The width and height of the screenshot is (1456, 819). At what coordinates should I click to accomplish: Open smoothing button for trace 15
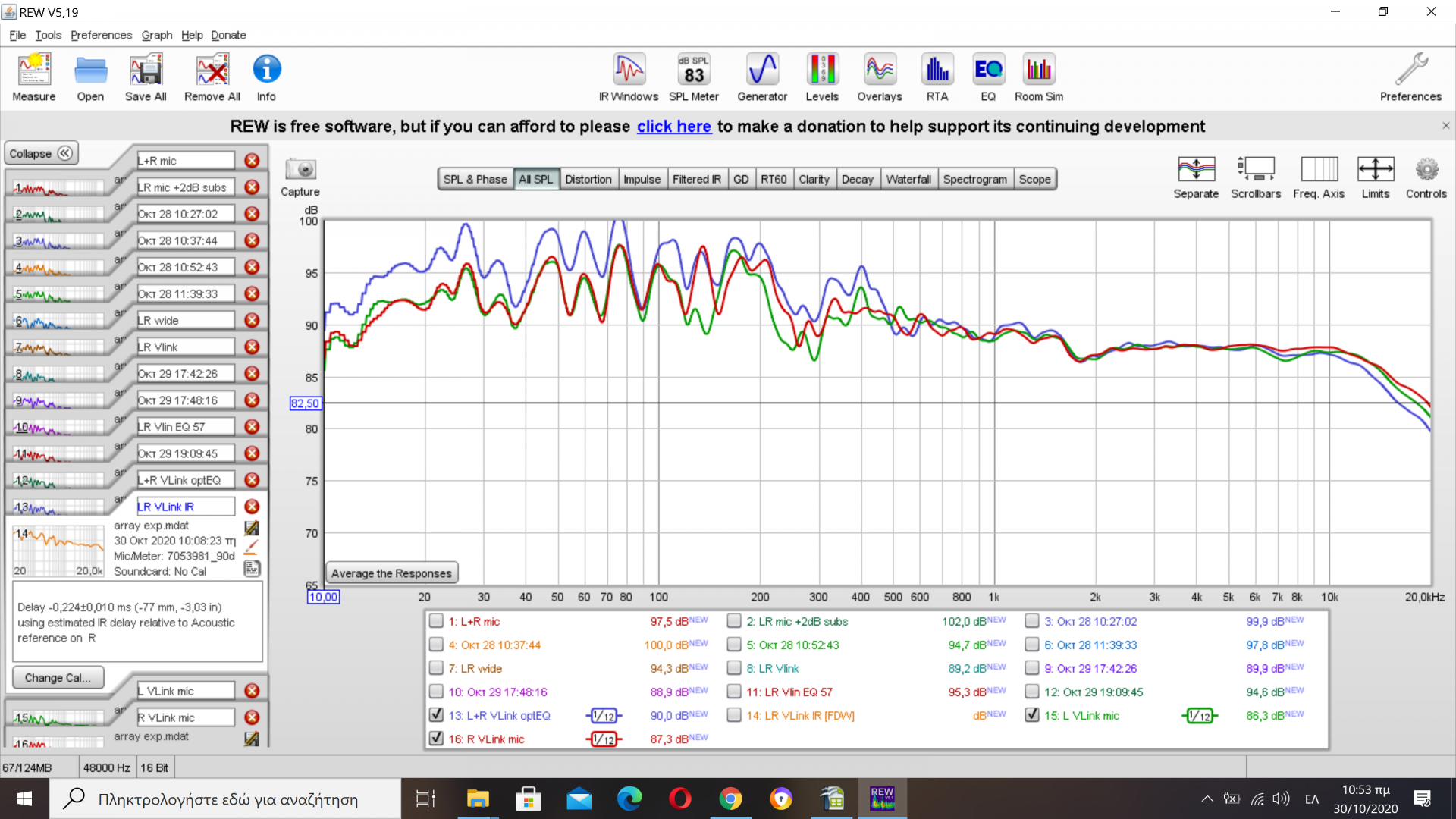[1200, 716]
